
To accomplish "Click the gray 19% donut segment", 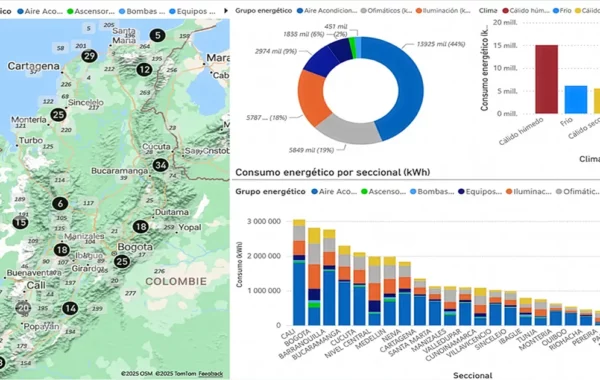I will click(x=349, y=131).
